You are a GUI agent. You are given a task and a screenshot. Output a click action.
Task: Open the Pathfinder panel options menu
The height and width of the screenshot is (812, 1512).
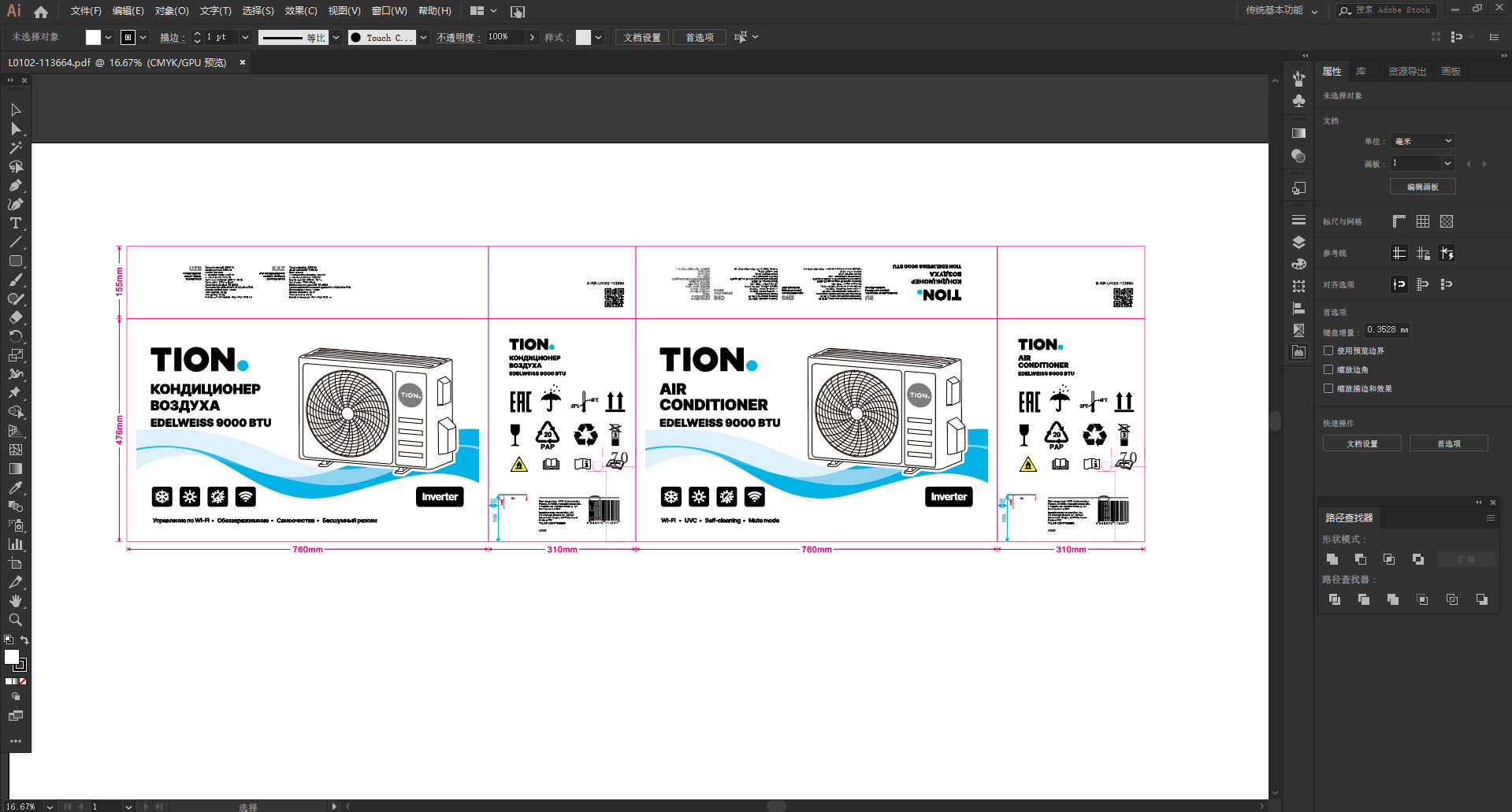[x=1491, y=517]
